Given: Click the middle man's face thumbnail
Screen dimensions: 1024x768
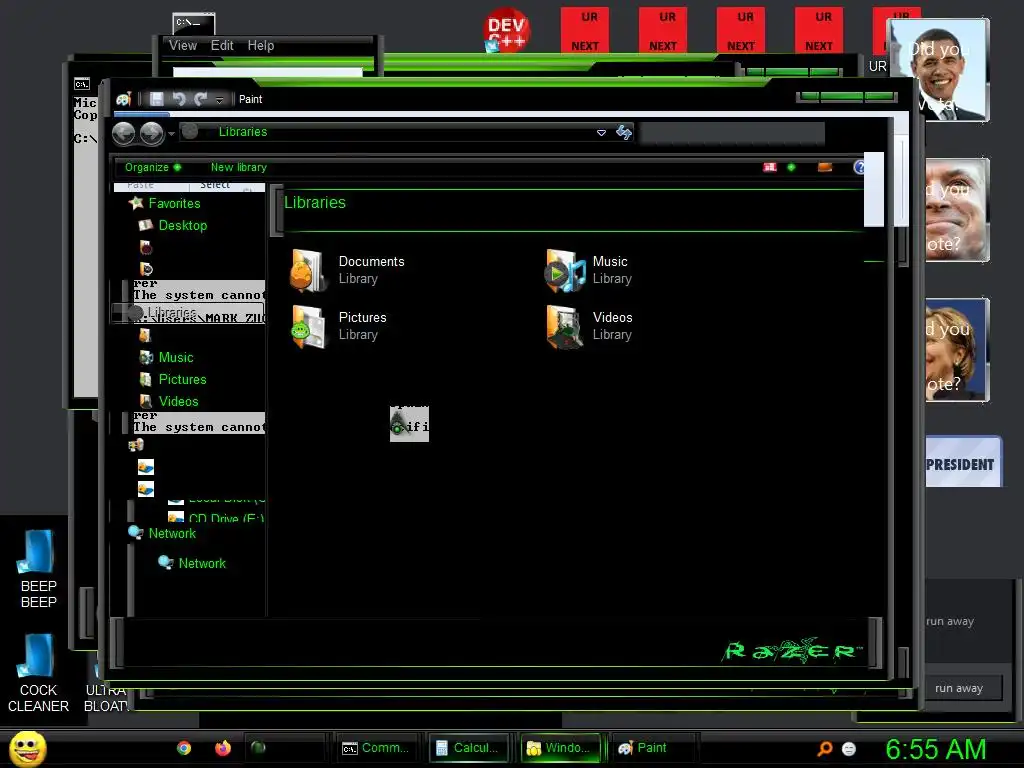Looking at the screenshot, I should (x=957, y=210).
